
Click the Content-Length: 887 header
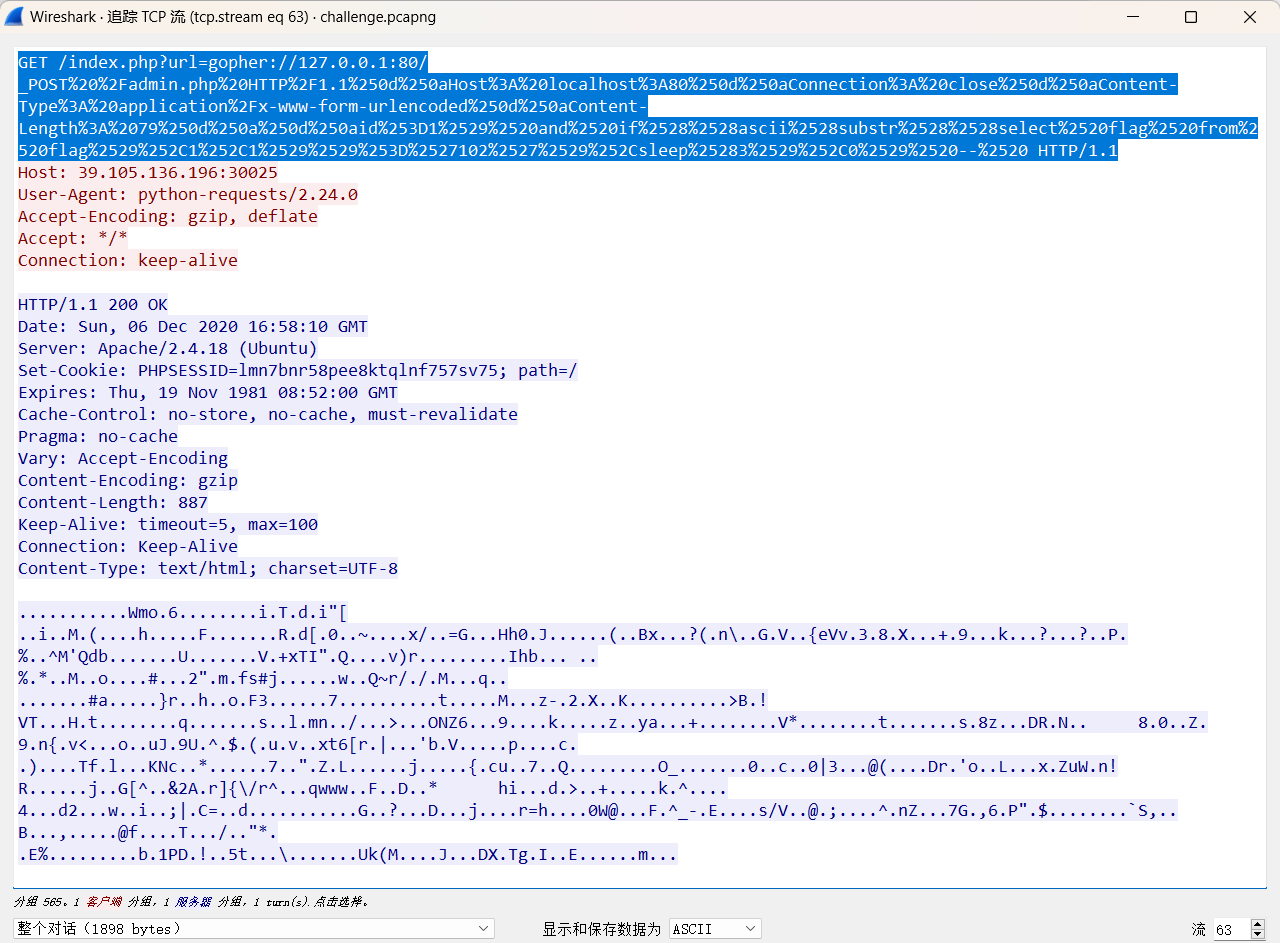coord(113,502)
